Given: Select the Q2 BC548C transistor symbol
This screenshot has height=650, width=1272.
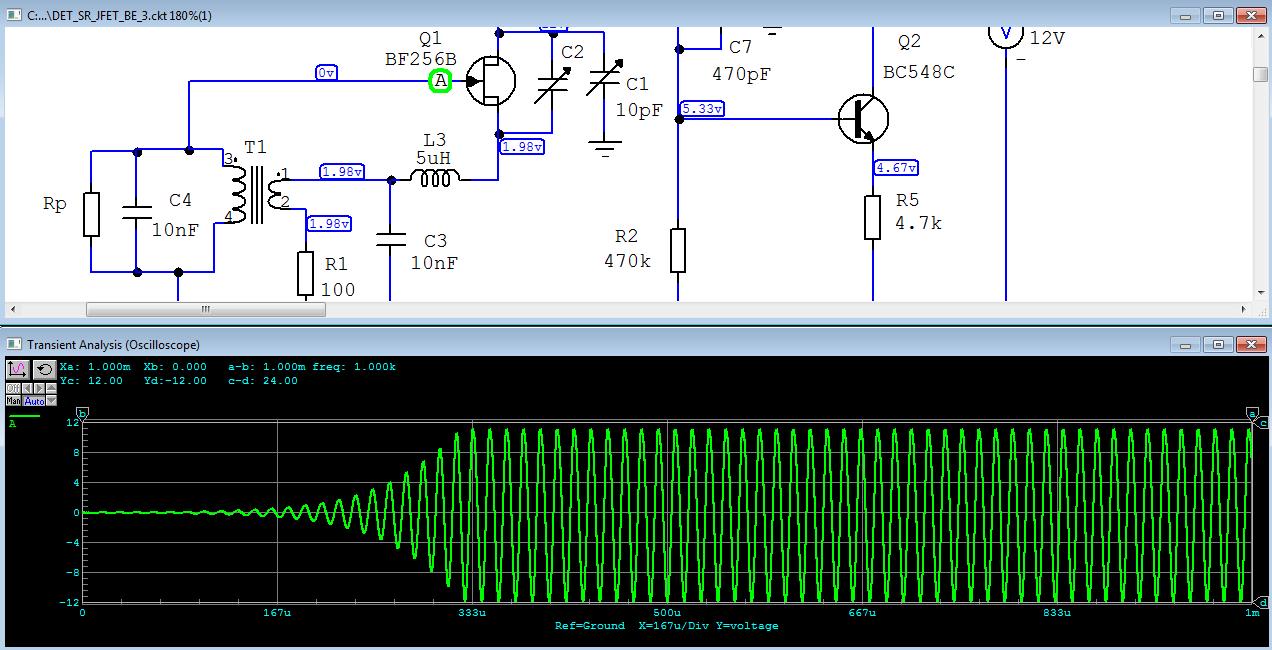Looking at the screenshot, I should [863, 118].
